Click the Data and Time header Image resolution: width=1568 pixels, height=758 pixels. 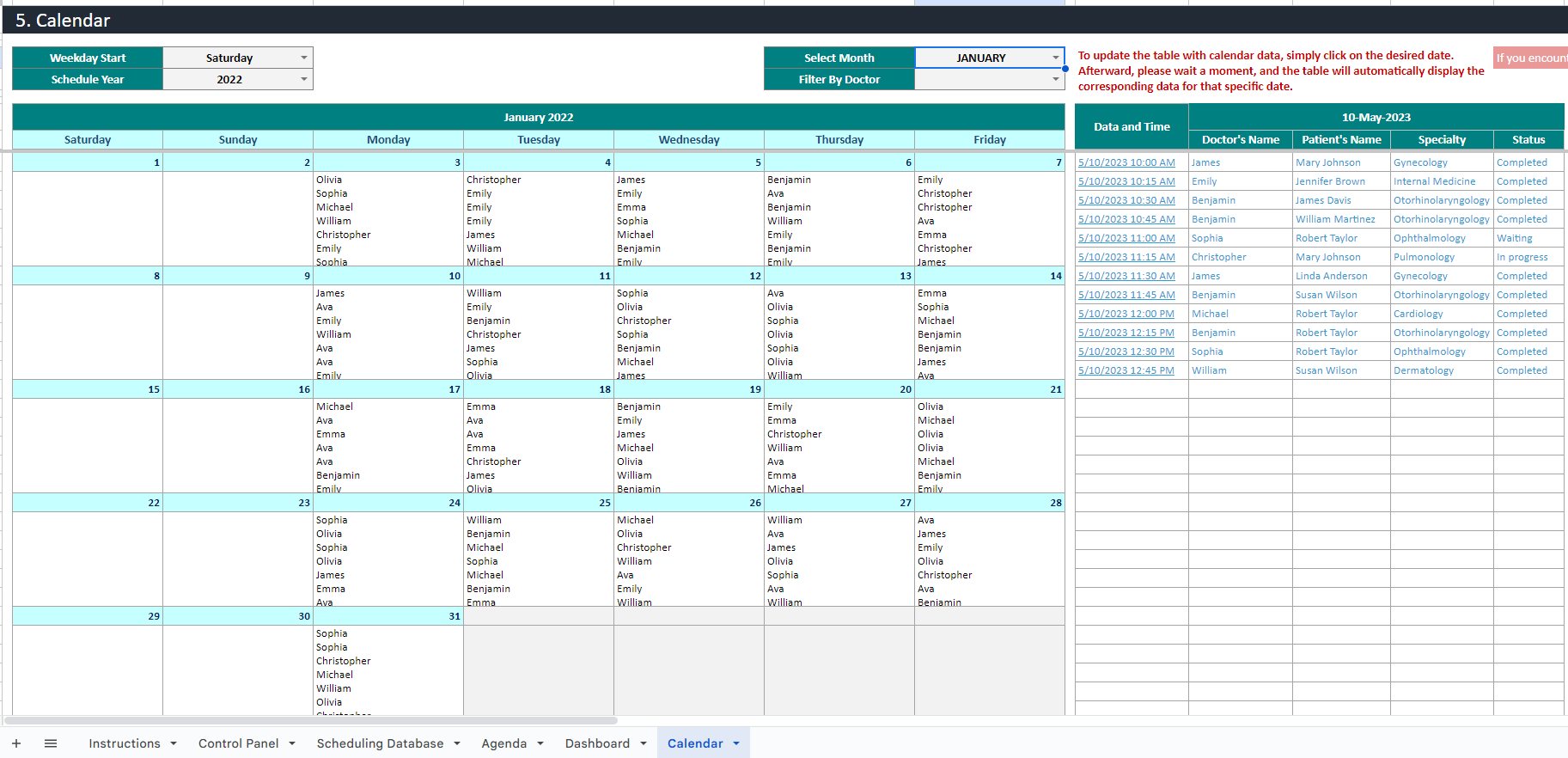[x=1132, y=126]
